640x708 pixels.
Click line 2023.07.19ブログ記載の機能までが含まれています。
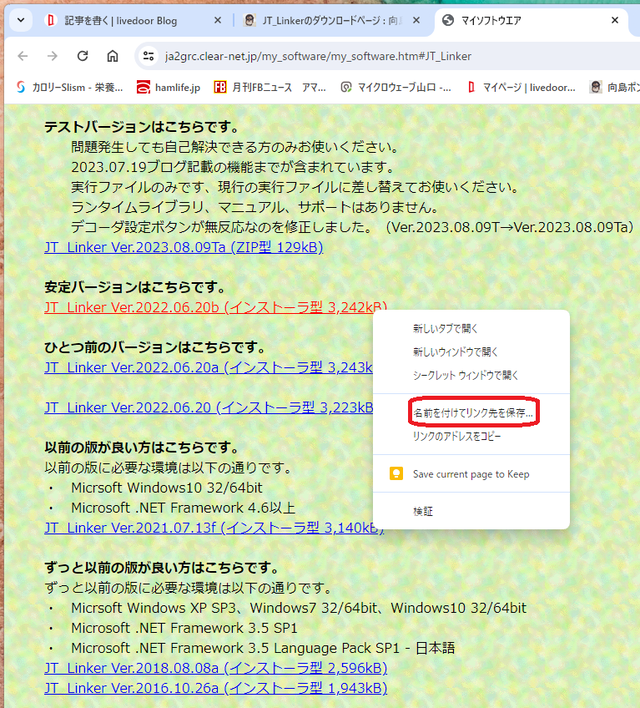point(233,168)
